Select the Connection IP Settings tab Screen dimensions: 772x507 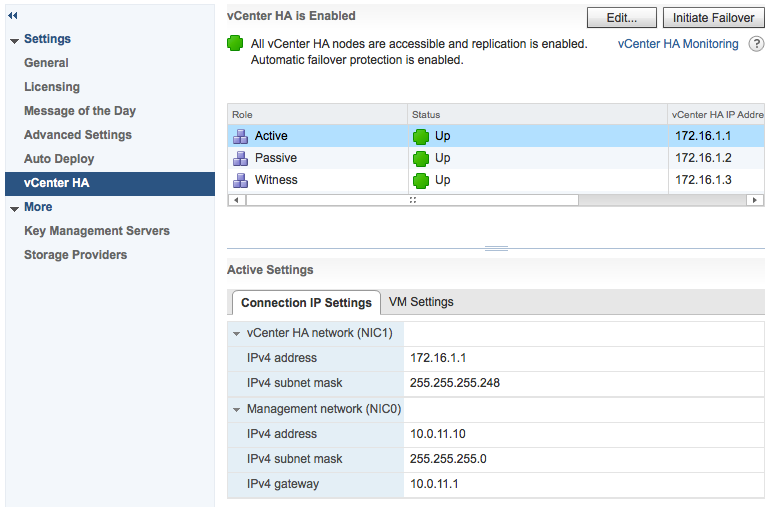pyautogui.click(x=306, y=303)
